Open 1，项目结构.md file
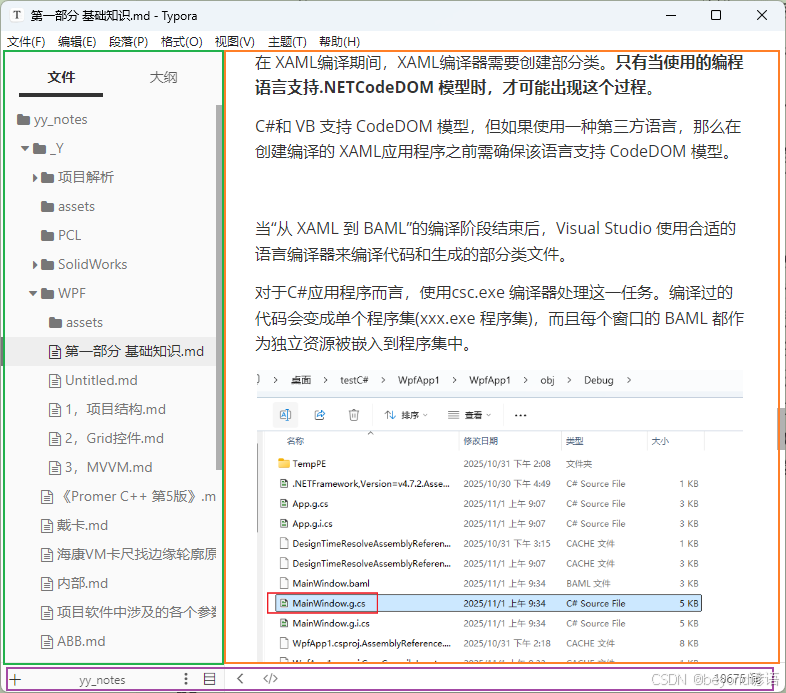 (107, 410)
